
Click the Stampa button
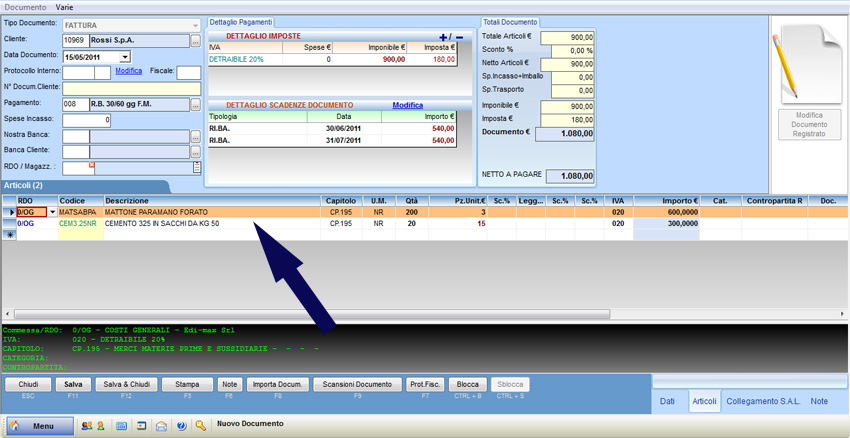(x=187, y=384)
